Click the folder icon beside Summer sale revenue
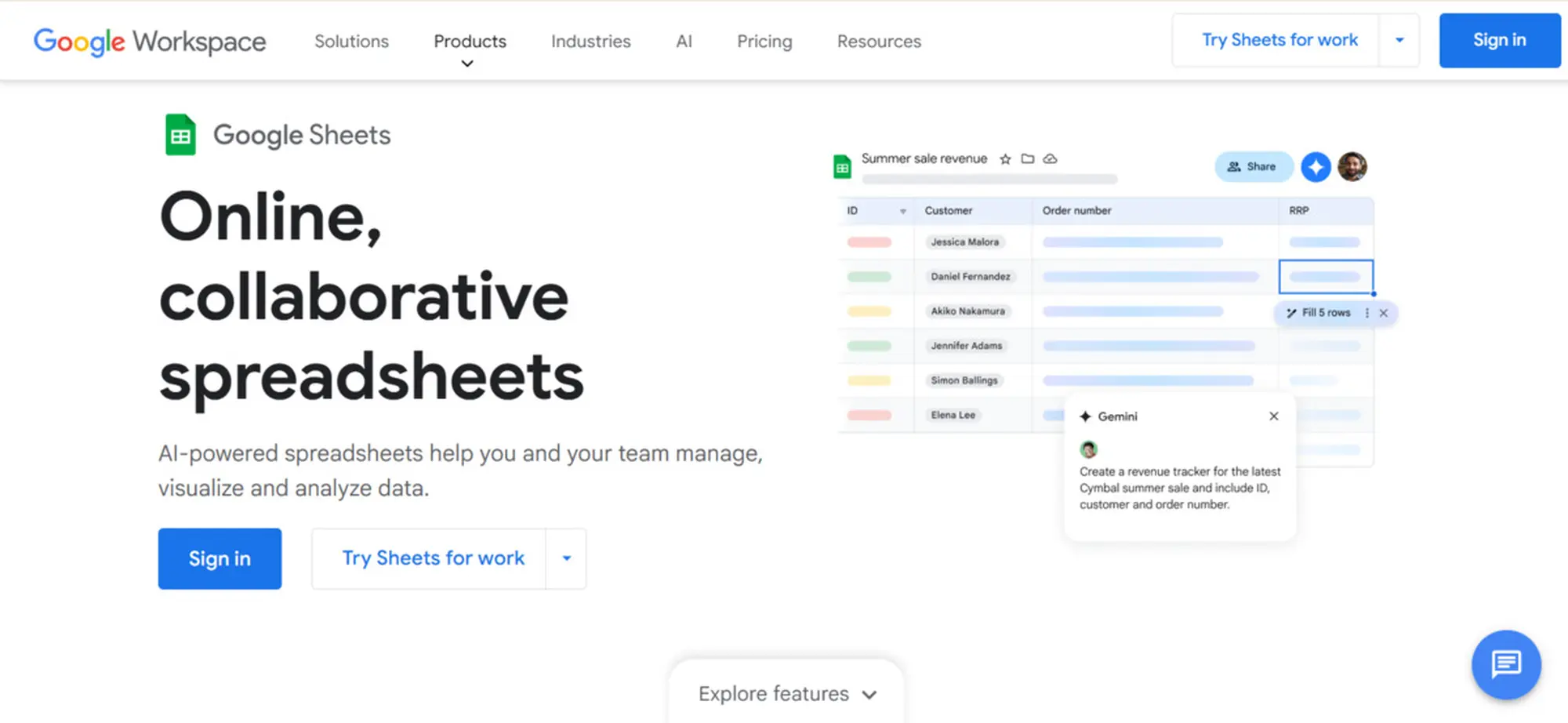 tap(1028, 159)
